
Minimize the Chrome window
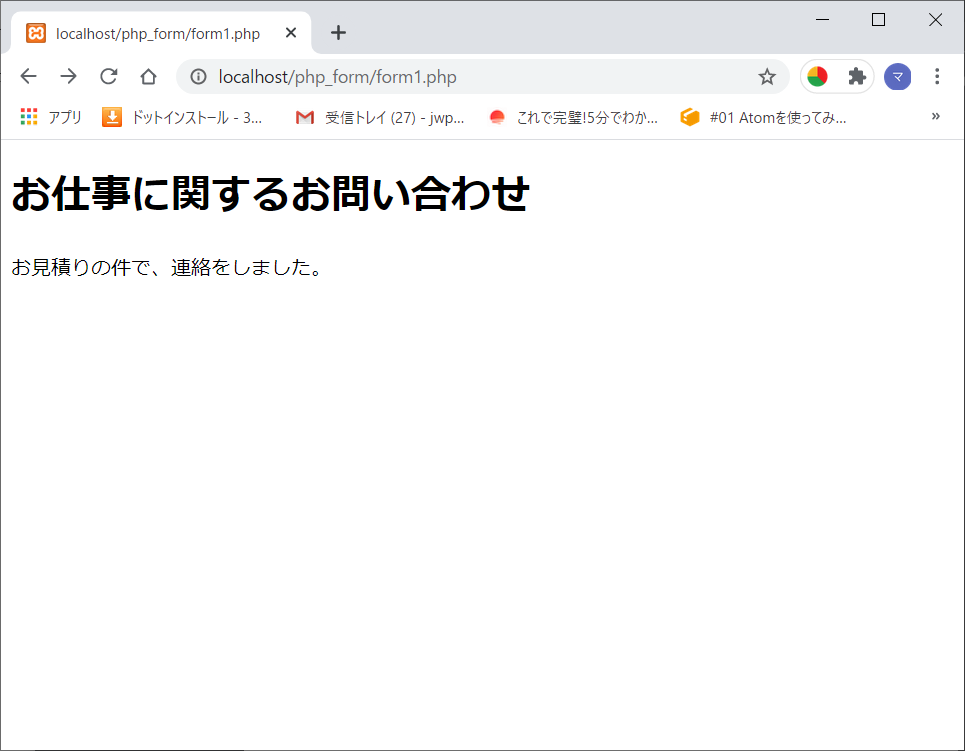tap(822, 20)
